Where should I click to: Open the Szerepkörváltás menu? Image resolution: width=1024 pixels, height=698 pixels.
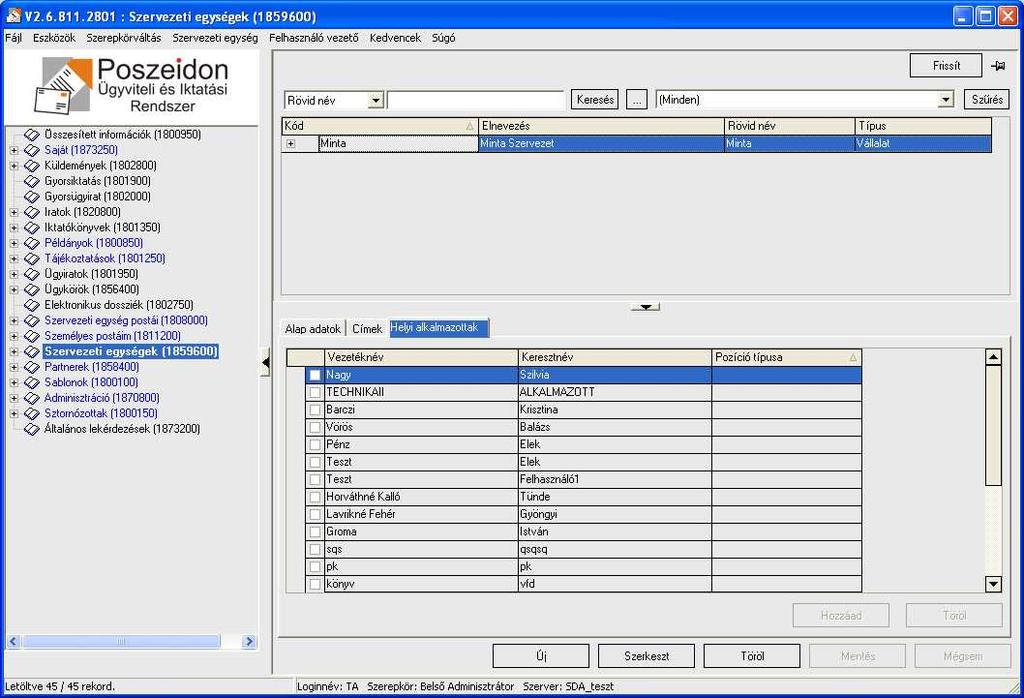tap(123, 38)
